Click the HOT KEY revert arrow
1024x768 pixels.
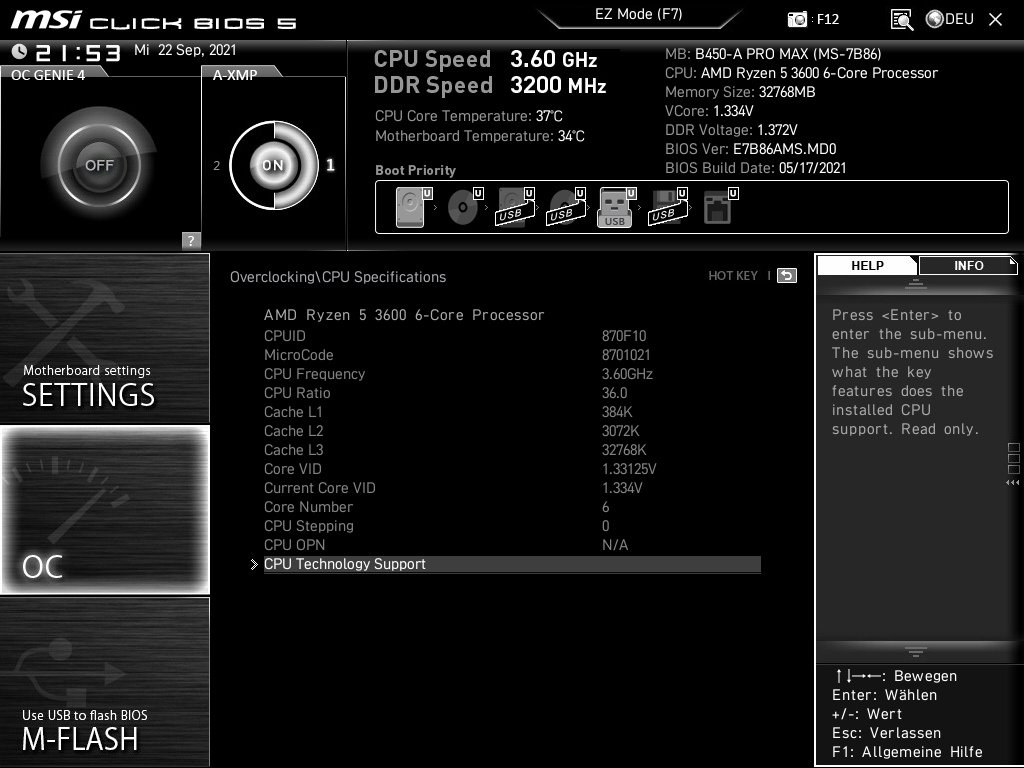tap(786, 275)
